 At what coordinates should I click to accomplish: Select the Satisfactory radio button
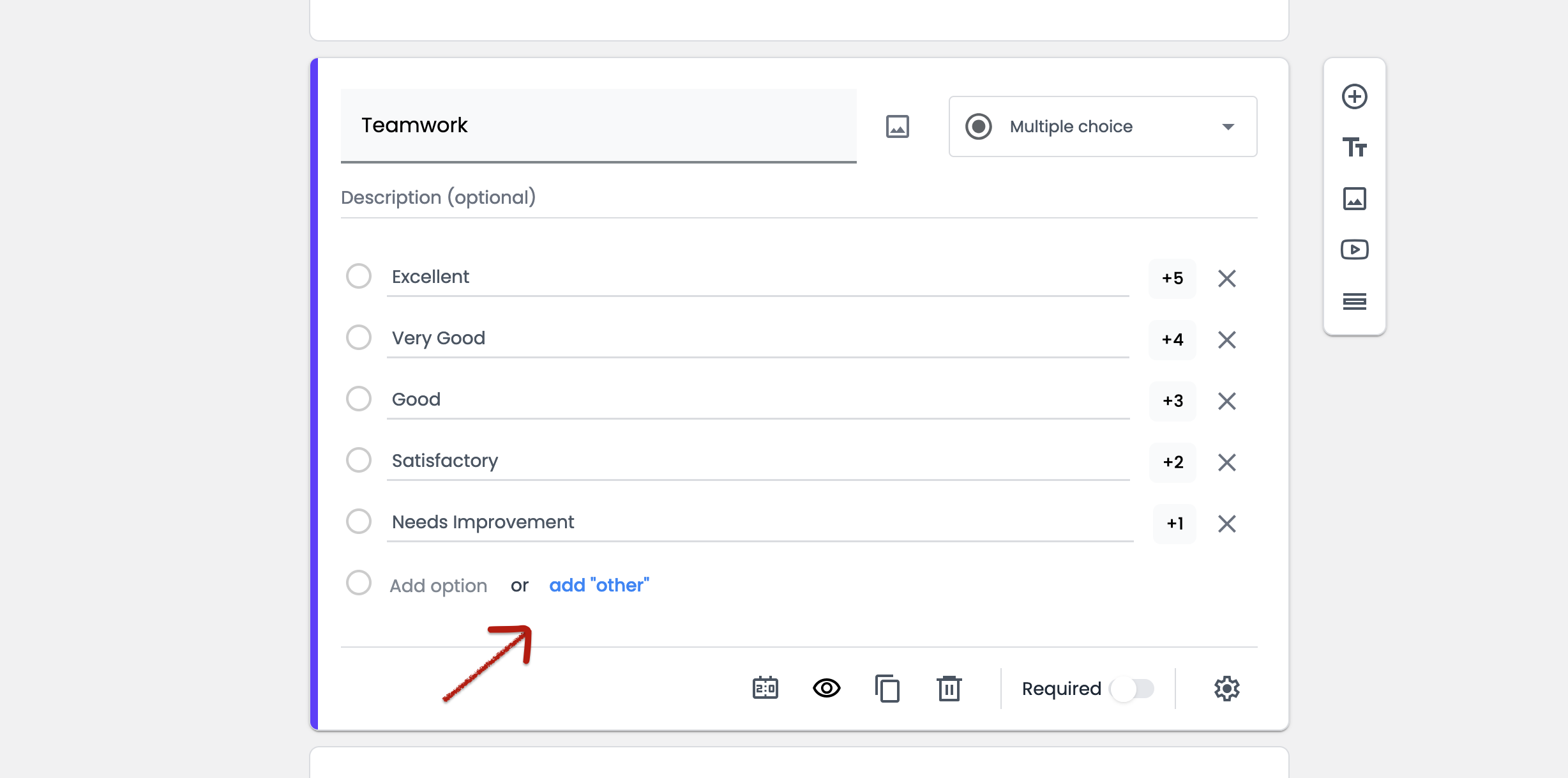(x=359, y=460)
